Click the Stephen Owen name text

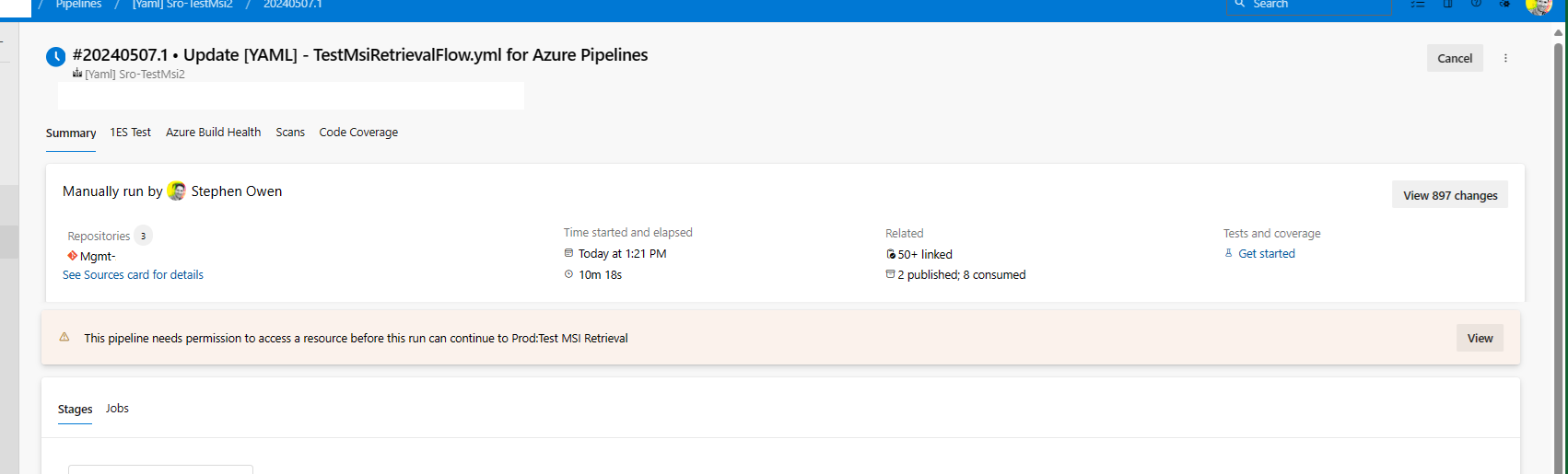click(237, 191)
